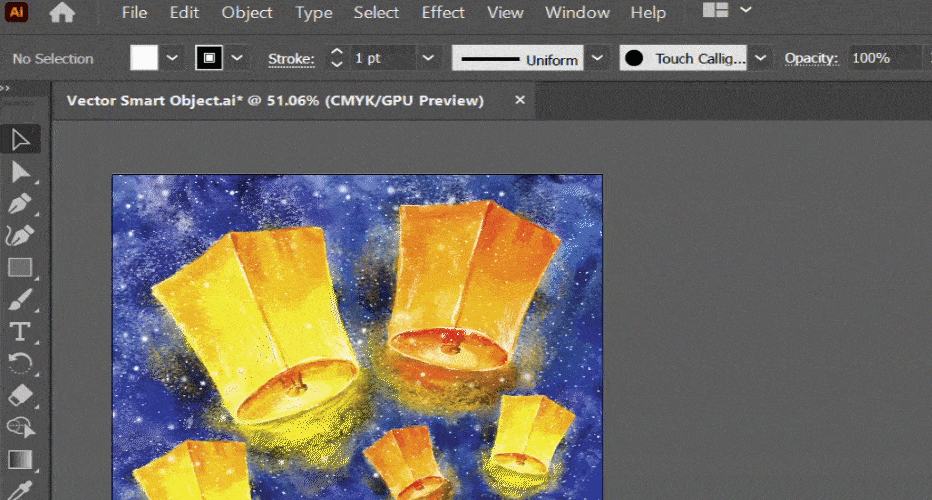Select the Eraser tool
Screen dimensions: 932x500
(x=20, y=395)
